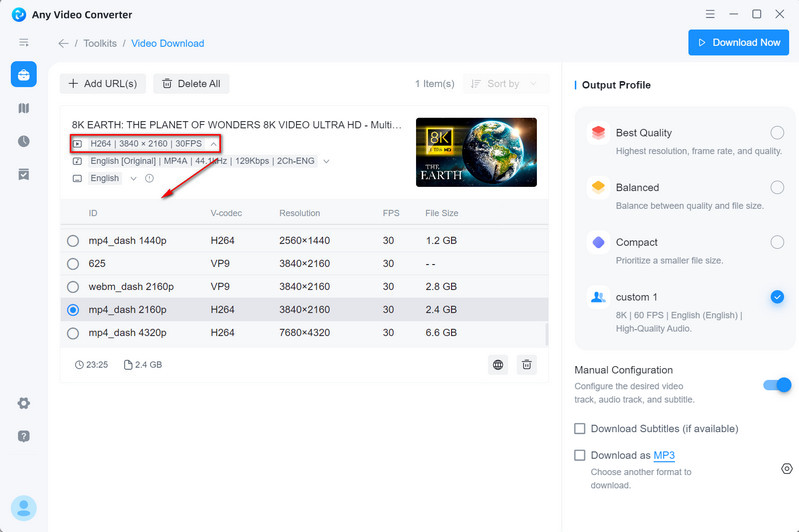The image size is (799, 532).
Task: Delete this video item trash icon
Action: pyautogui.click(x=526, y=365)
